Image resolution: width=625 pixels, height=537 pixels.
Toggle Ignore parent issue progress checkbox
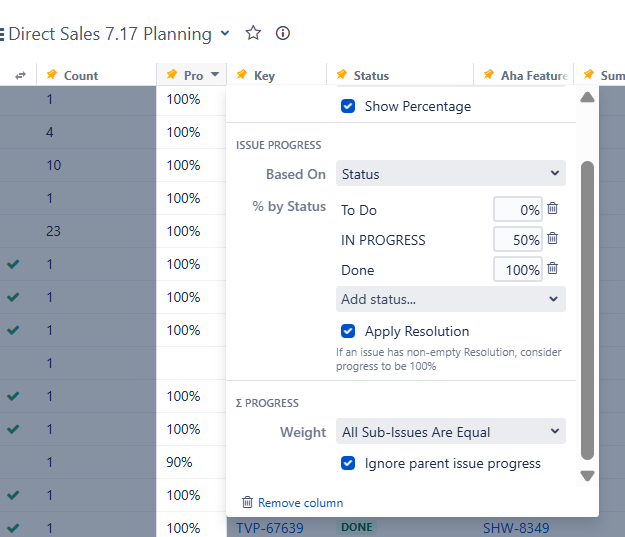coord(348,463)
